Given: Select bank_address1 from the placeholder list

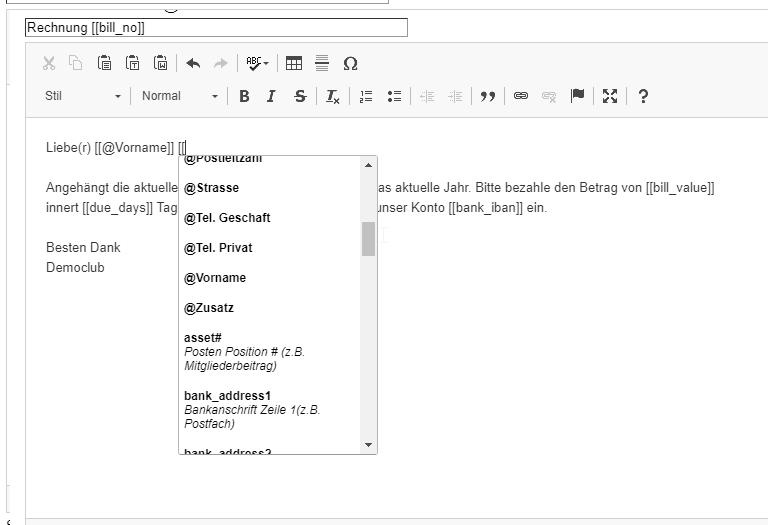Looking at the screenshot, I should (269, 409).
